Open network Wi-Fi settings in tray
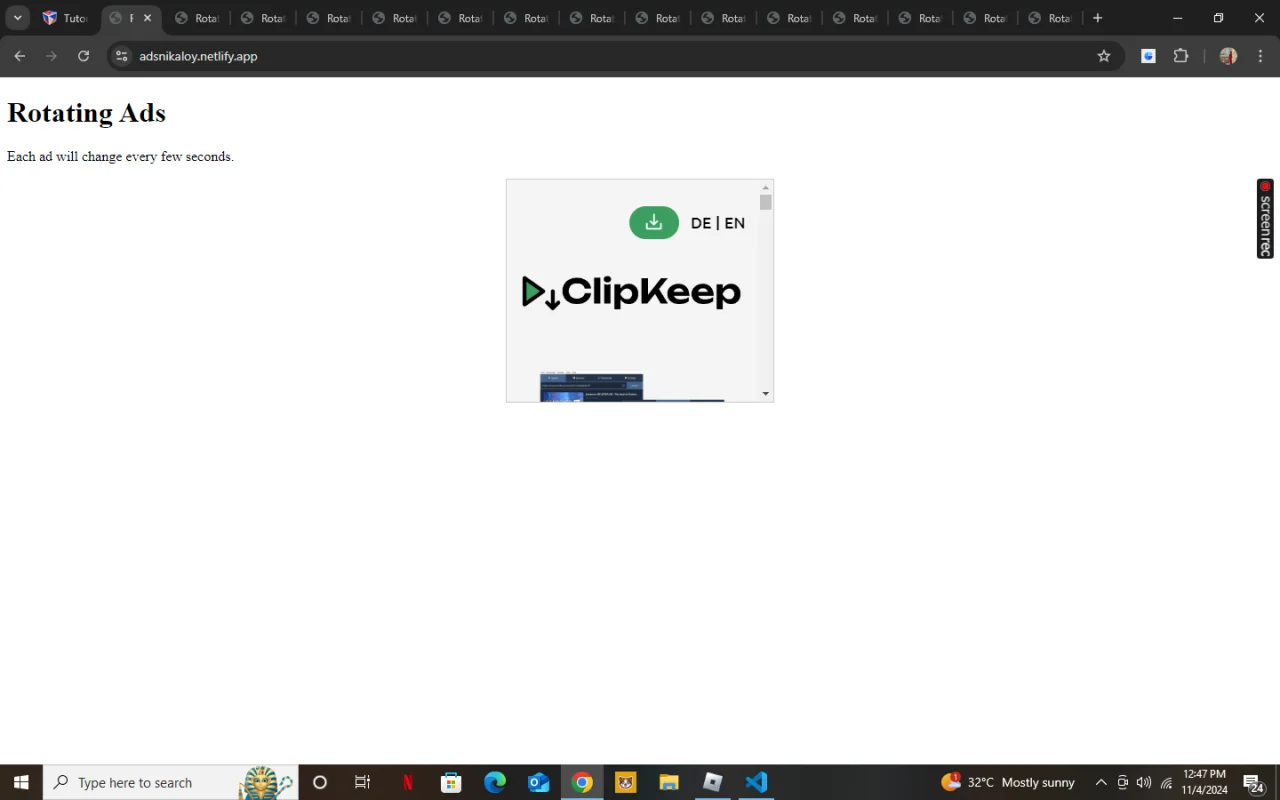1280x800 pixels. (x=1166, y=782)
